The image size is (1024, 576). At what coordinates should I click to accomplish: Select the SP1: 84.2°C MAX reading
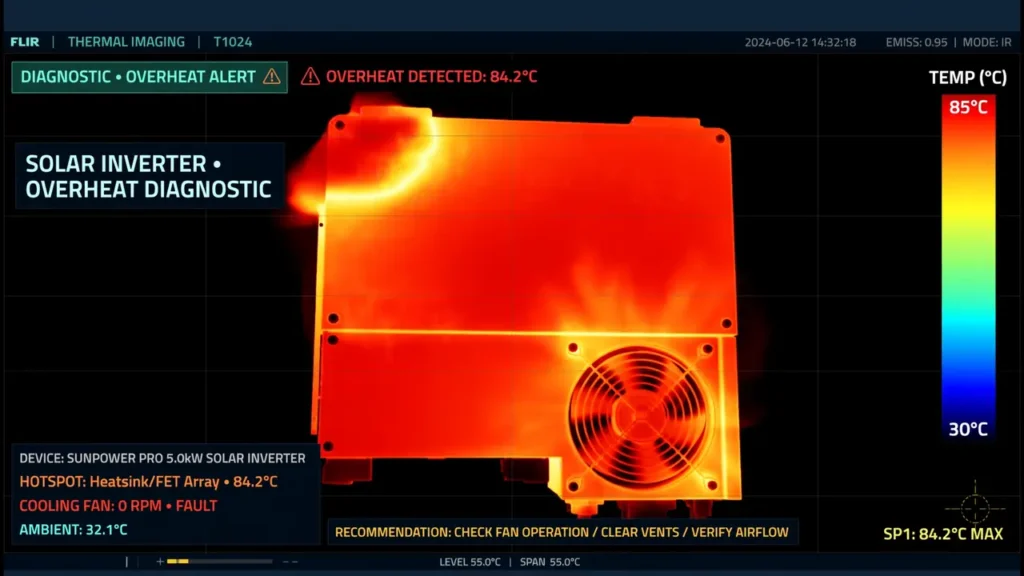(943, 534)
